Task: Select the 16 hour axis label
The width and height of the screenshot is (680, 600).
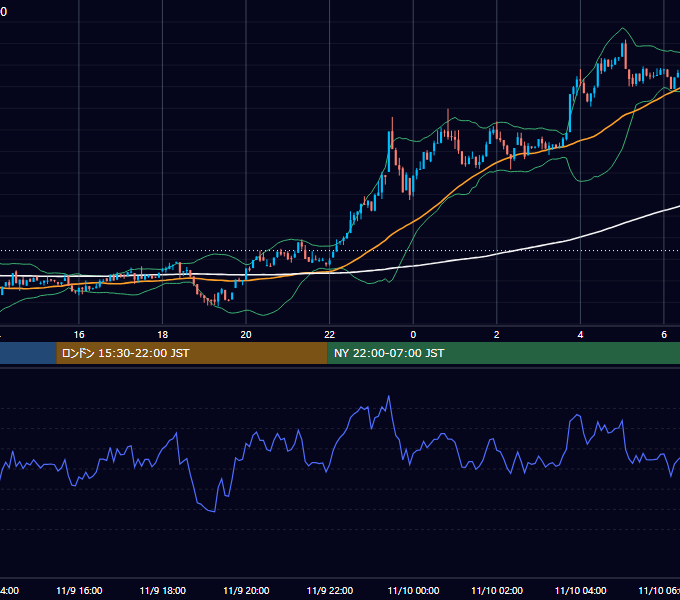Action: 79,335
